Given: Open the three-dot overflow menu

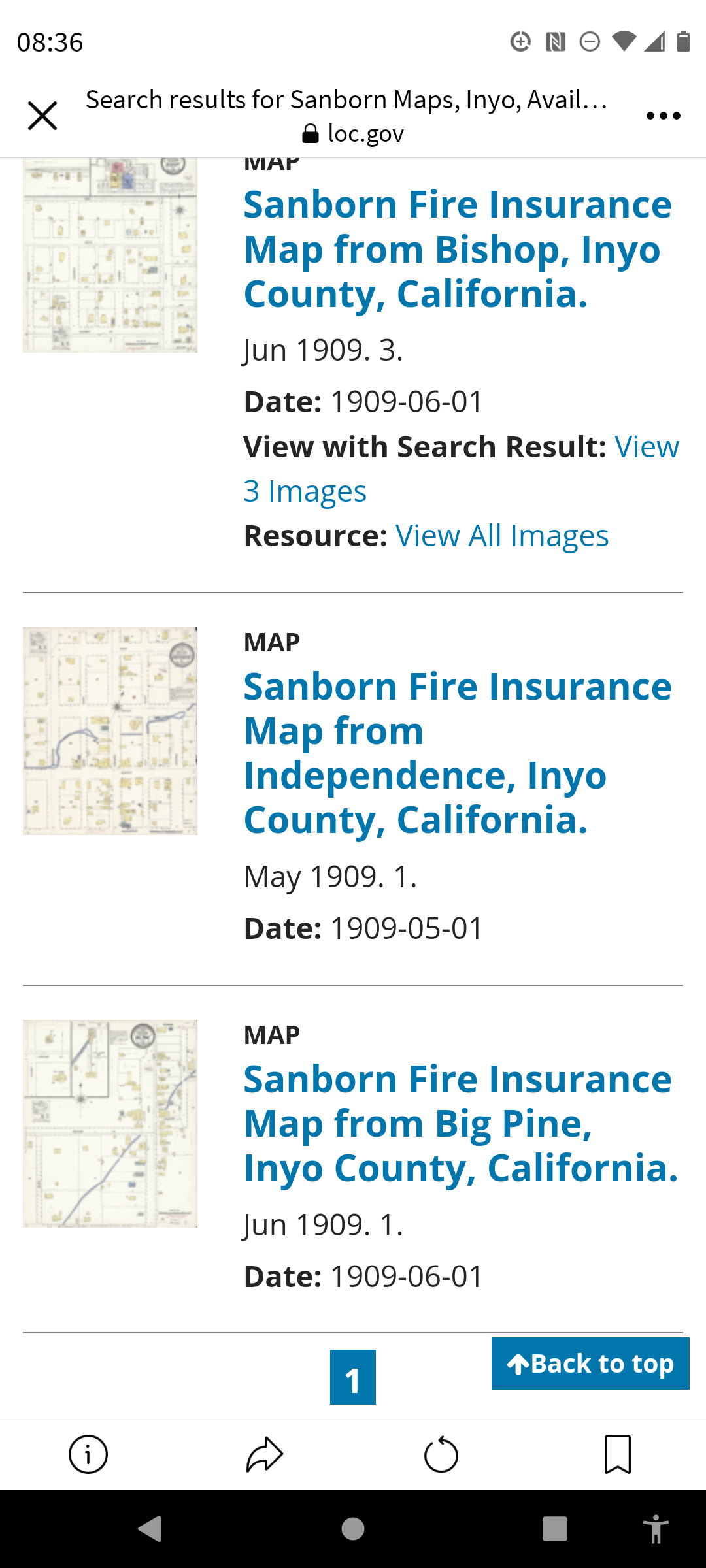Looking at the screenshot, I should click(x=663, y=116).
